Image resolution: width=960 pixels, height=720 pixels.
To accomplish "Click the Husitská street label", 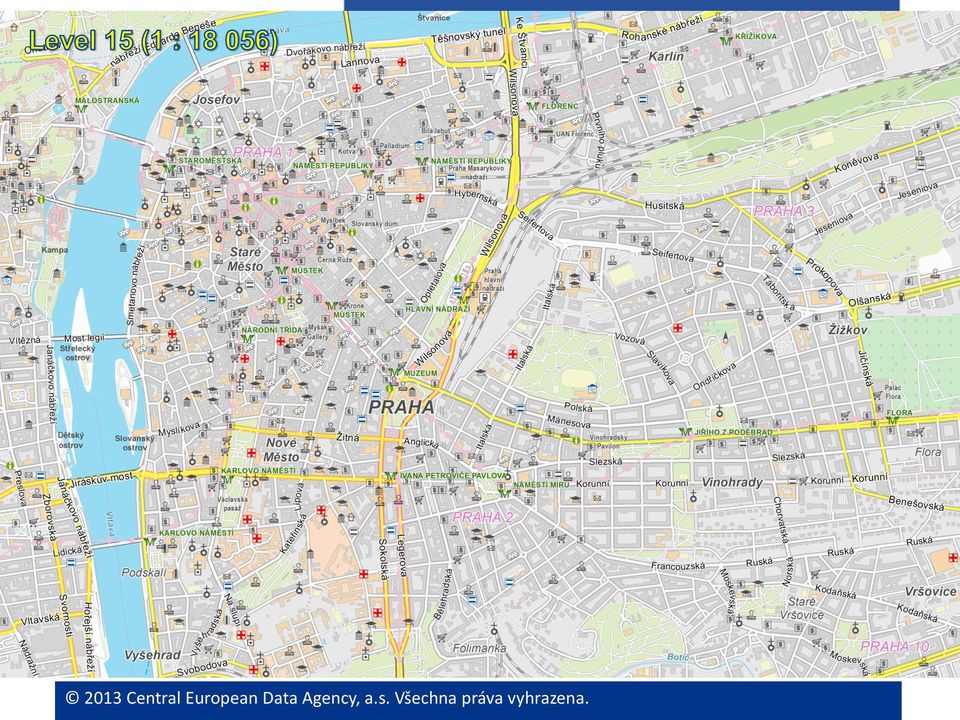I will [x=665, y=206].
